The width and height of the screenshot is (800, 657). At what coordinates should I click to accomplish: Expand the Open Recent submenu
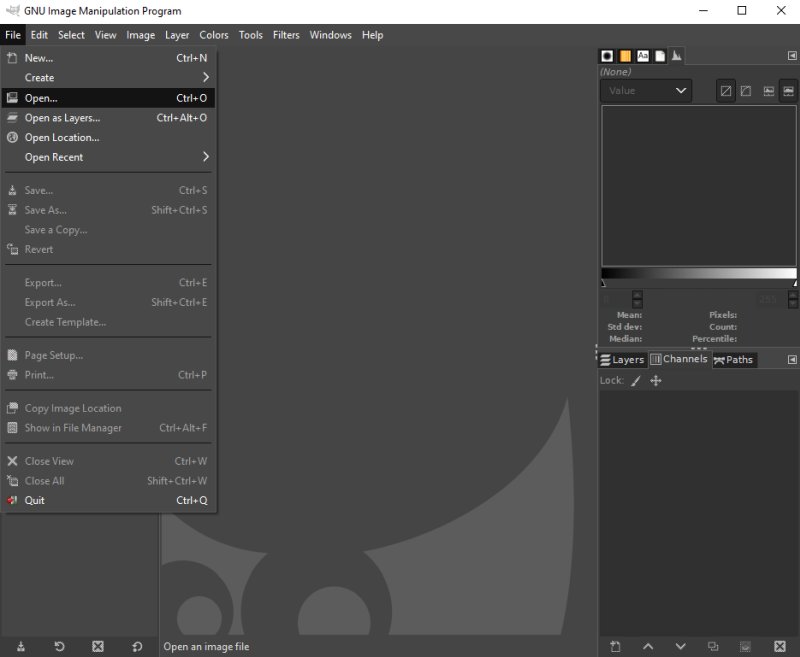point(108,157)
